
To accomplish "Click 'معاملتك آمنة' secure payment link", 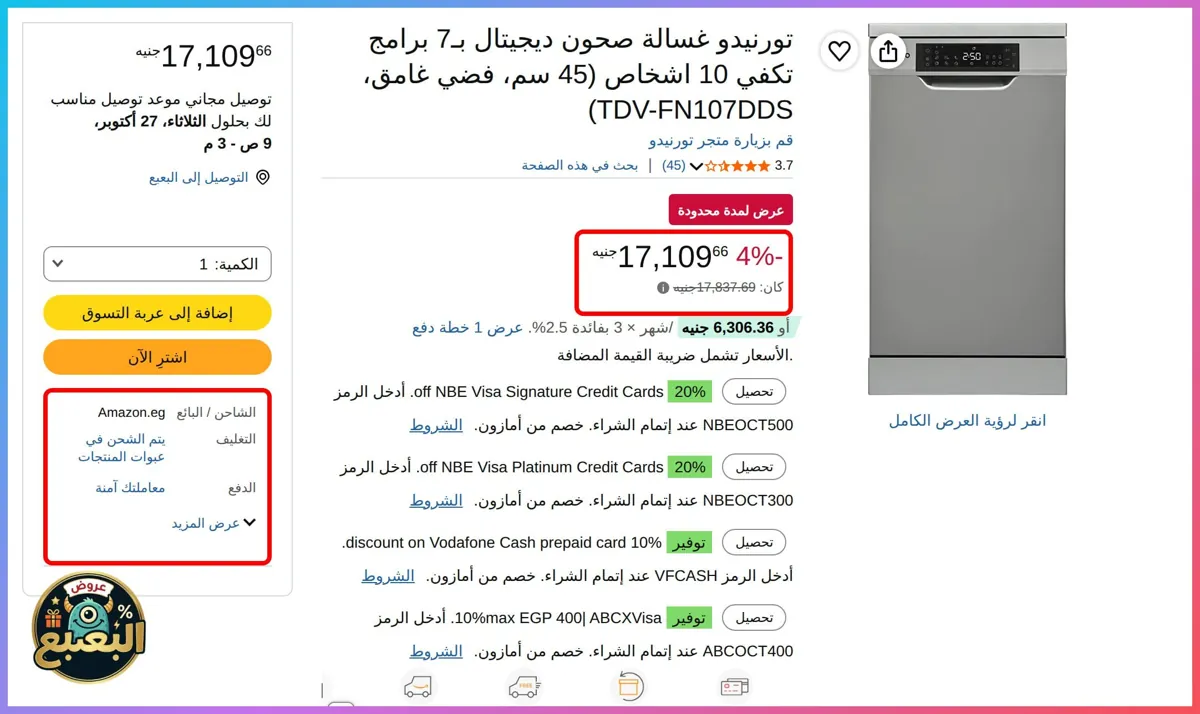I will 130,488.
